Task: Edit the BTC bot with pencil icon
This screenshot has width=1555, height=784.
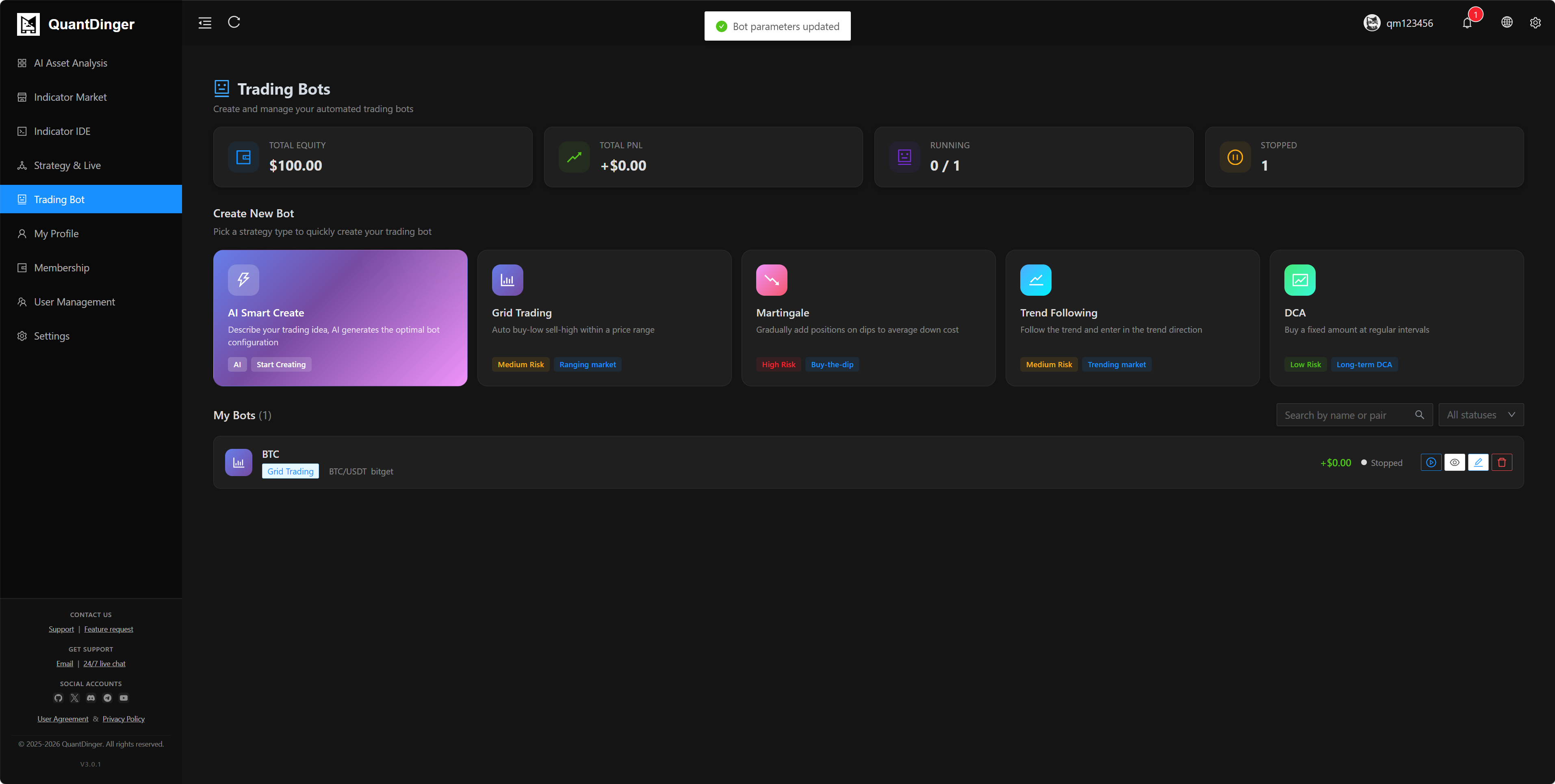Action: 1478,462
